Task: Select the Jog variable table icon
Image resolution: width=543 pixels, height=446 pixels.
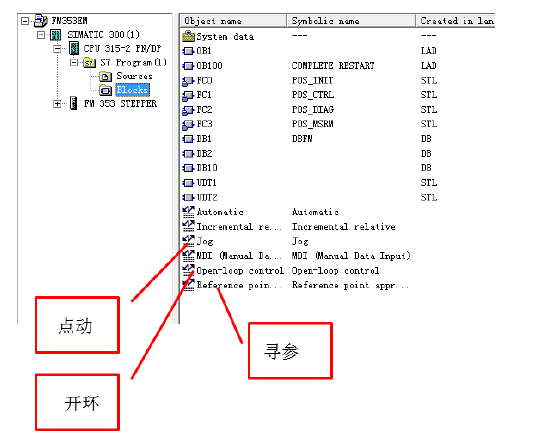Action: tap(188, 241)
